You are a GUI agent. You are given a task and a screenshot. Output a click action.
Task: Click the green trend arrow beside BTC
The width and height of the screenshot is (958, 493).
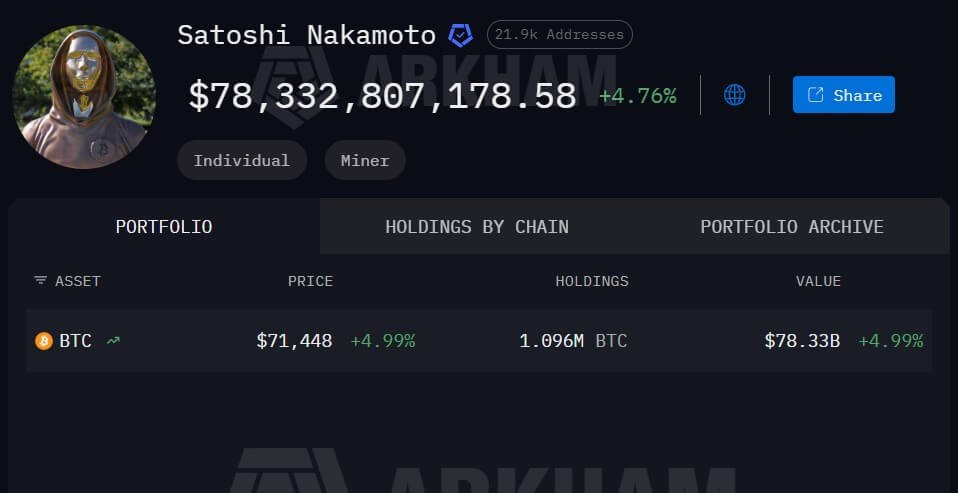113,341
